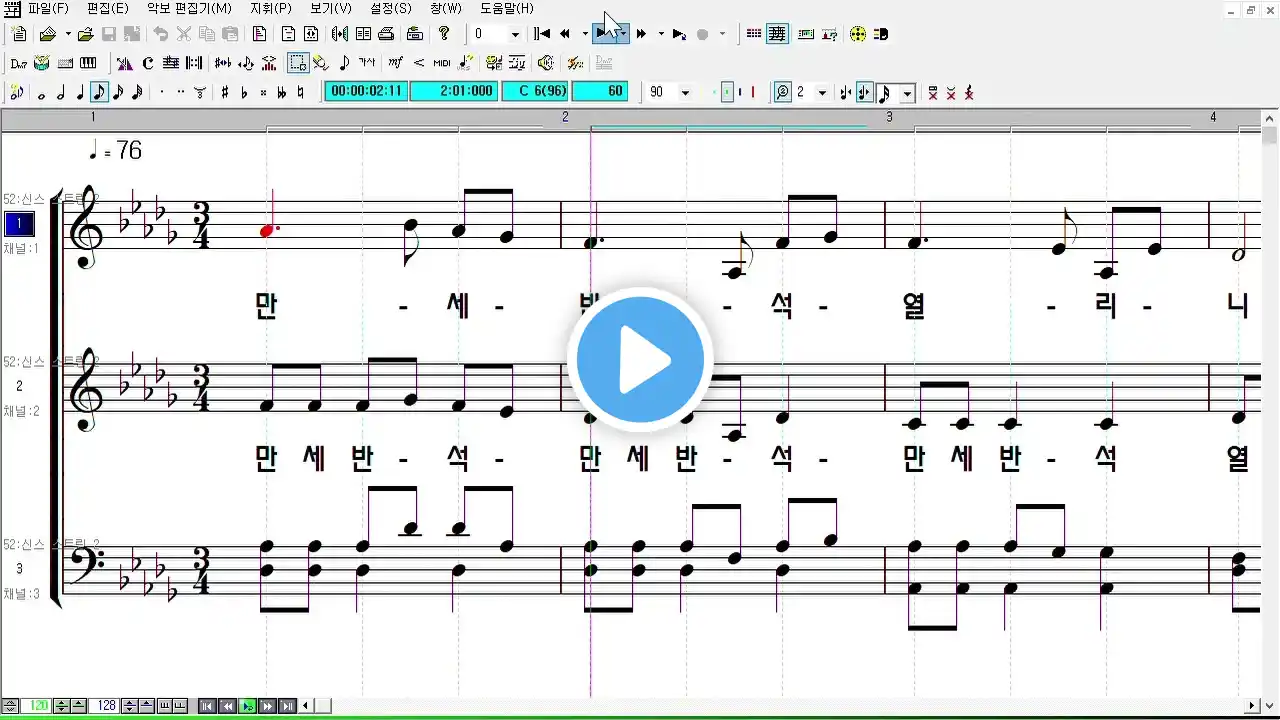Click the time display 00:00:02:11

pos(366,91)
